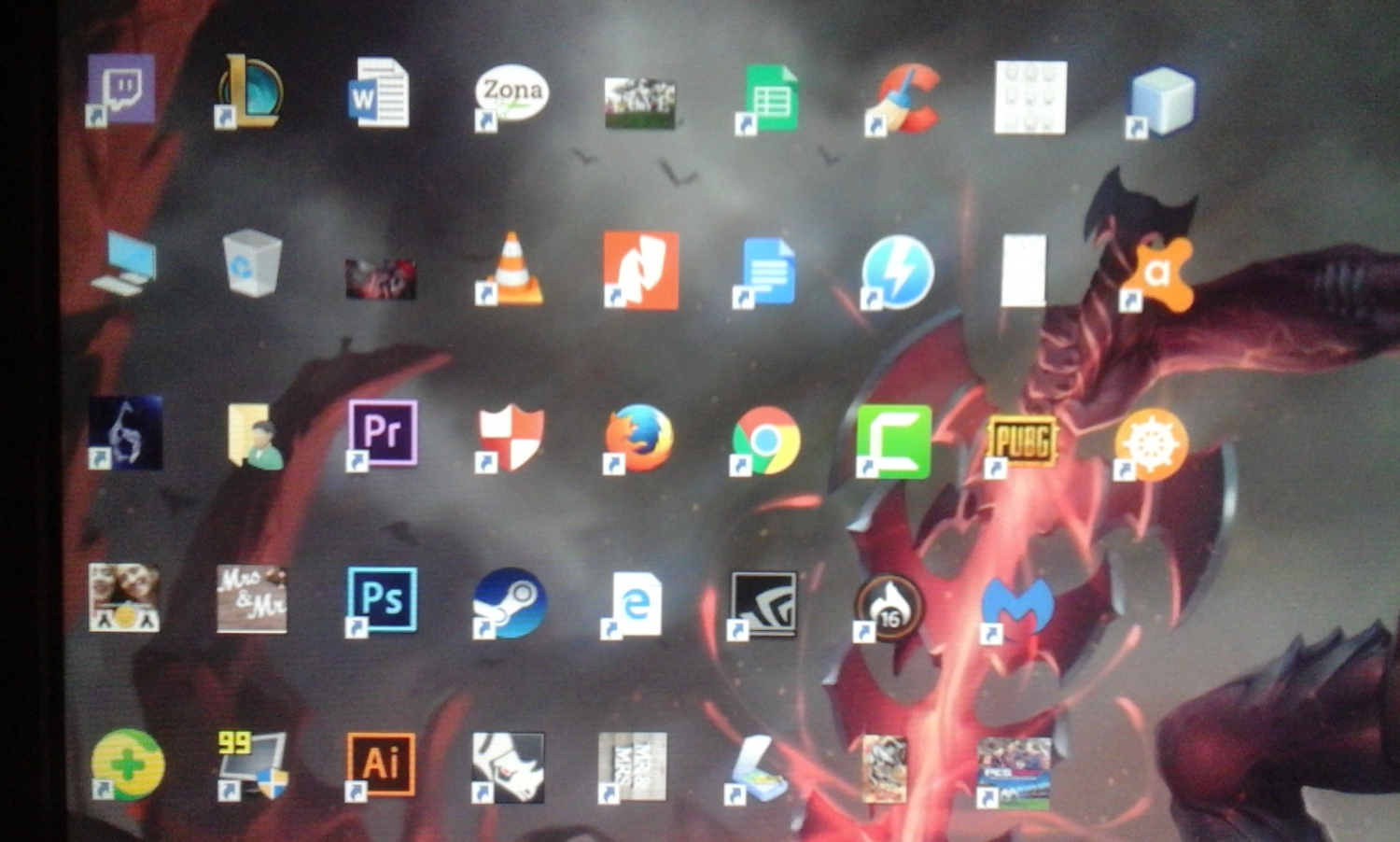Launch Mozilla Firefox
The image size is (1400, 842).
coord(637,438)
